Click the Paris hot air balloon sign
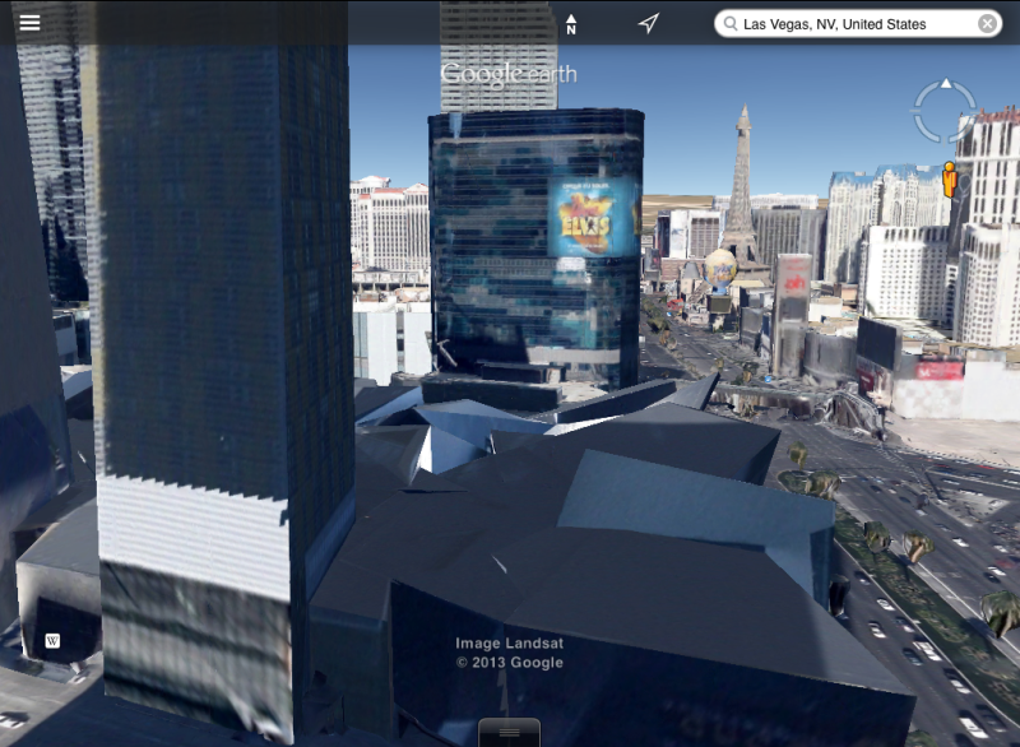This screenshot has height=747, width=1020. (720, 268)
